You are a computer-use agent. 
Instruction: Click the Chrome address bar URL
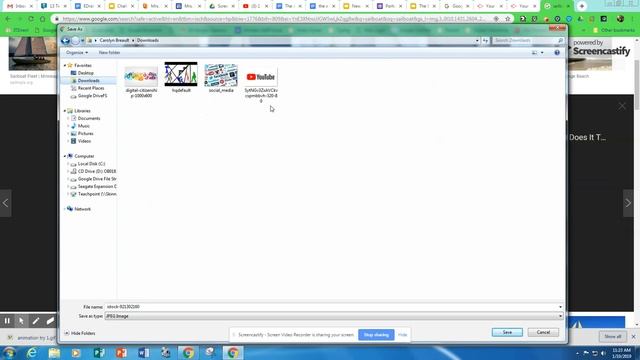pos(273,19)
